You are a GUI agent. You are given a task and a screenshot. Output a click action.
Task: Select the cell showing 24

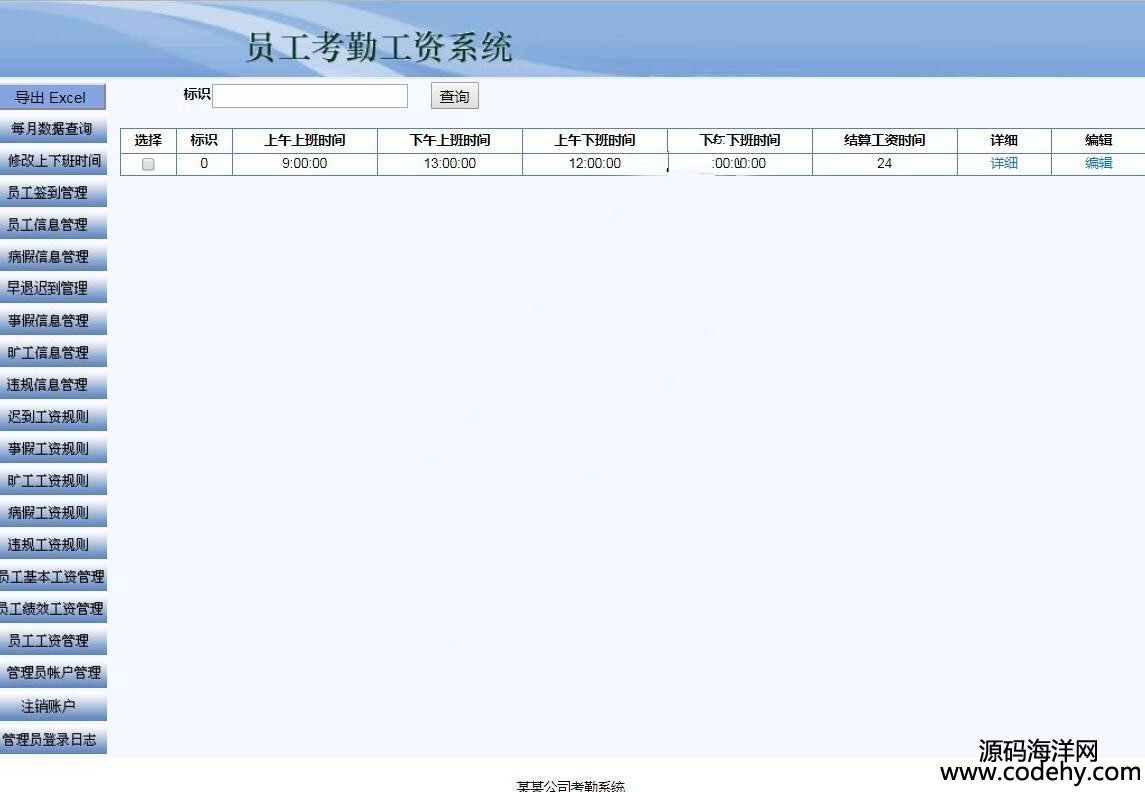[884, 164]
